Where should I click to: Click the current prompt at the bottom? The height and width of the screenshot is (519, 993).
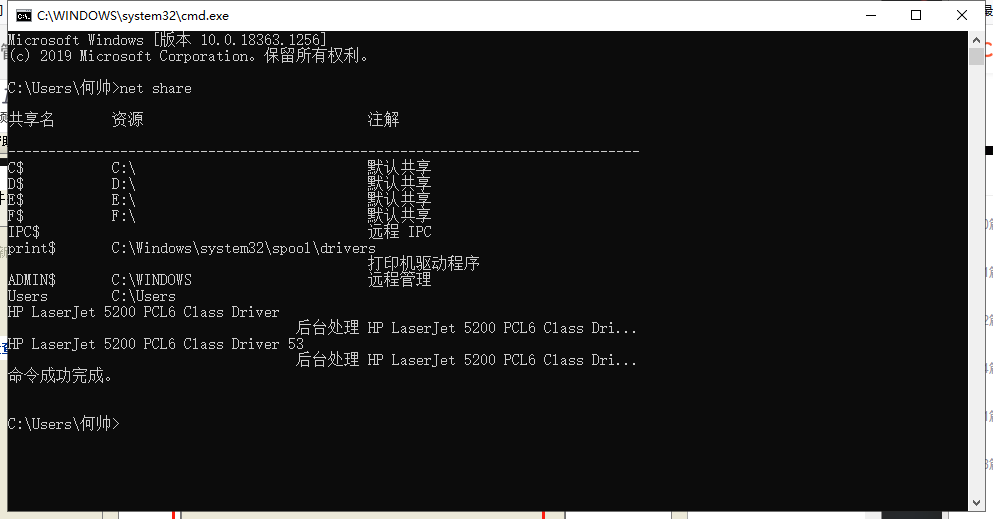point(63,423)
